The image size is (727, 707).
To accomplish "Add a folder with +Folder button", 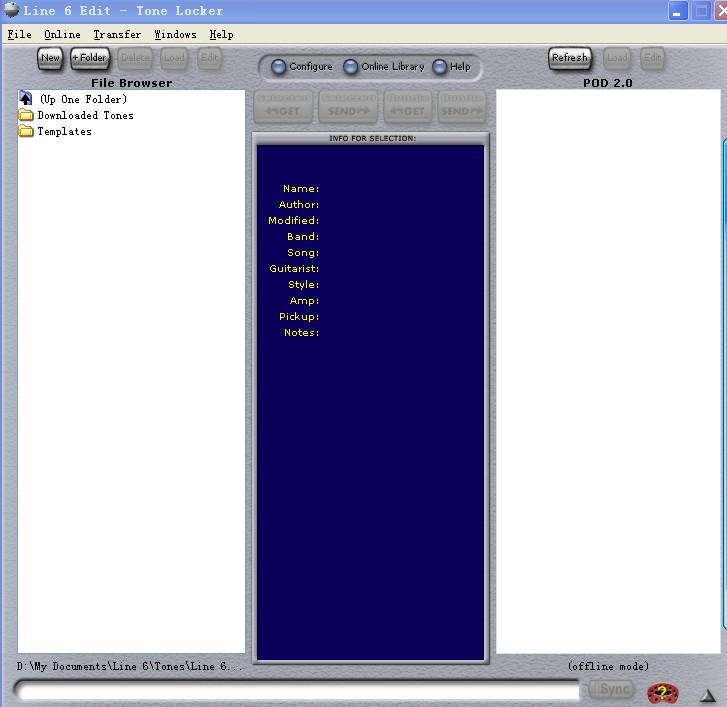I will [x=90, y=58].
